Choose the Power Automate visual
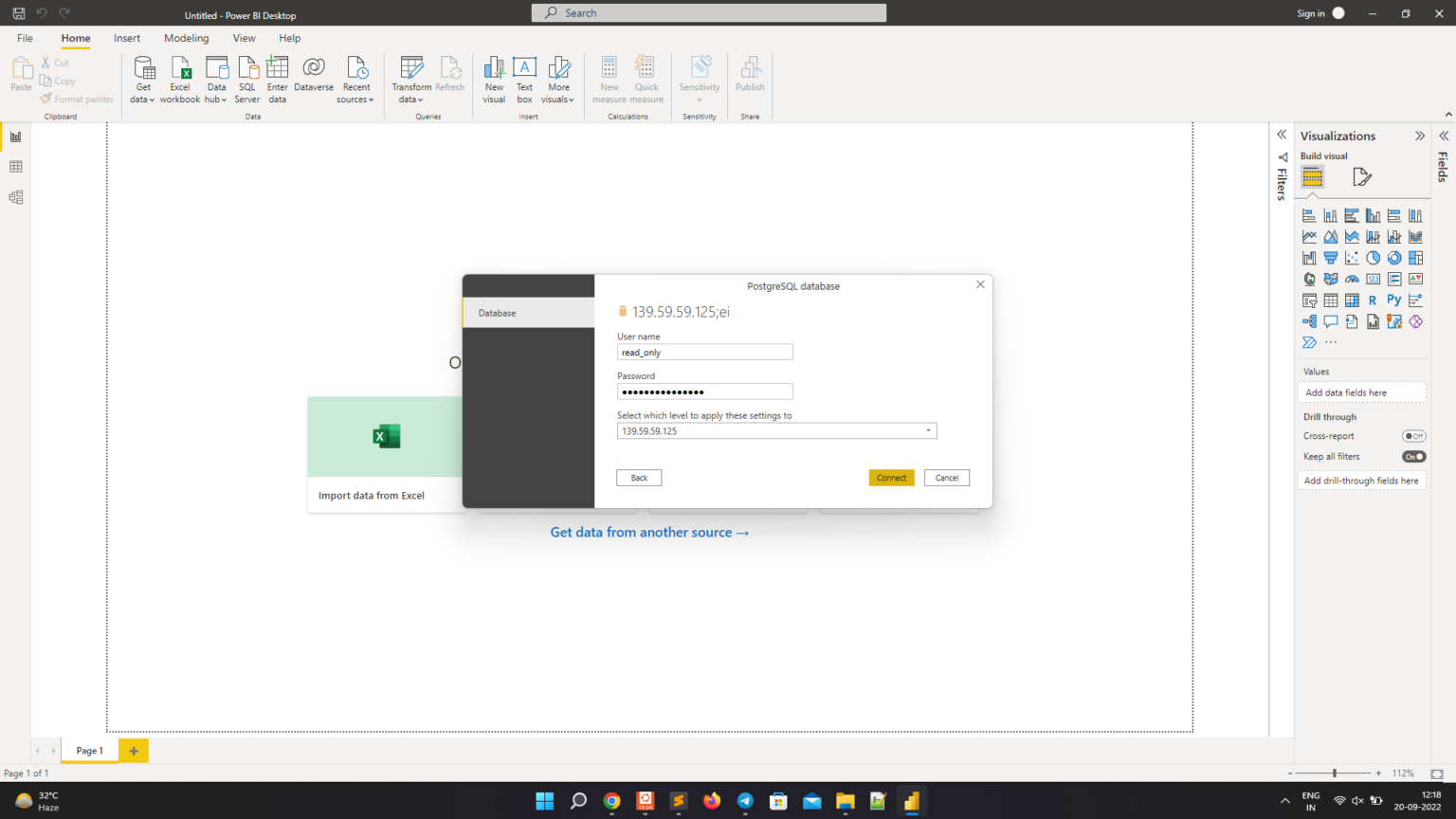 1309,343
